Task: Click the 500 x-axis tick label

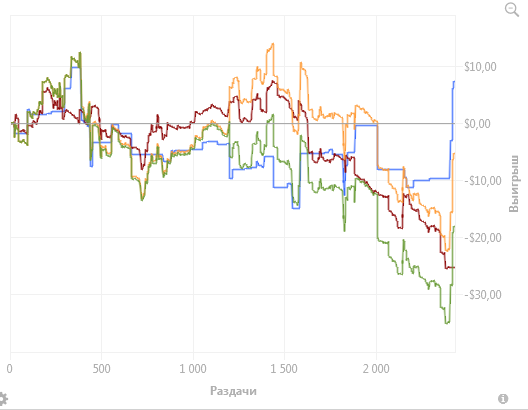Action: pyautogui.click(x=101, y=369)
